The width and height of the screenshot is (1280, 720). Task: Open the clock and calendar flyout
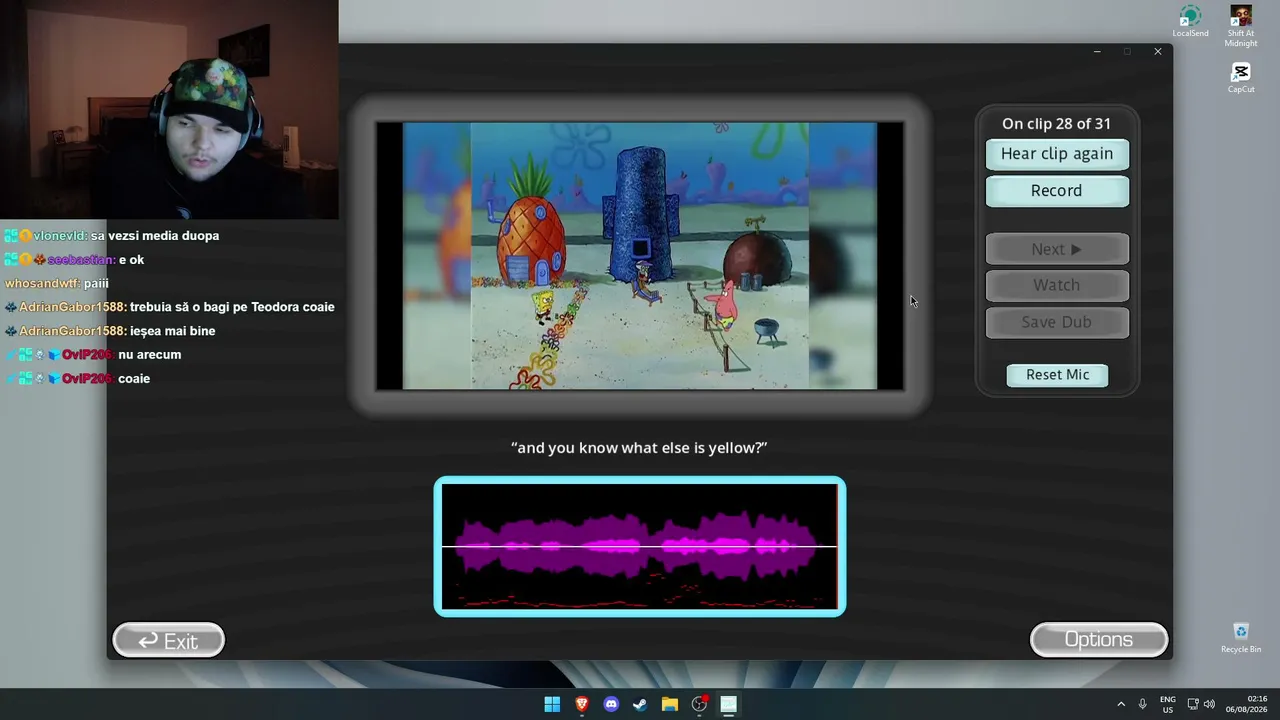(1248, 704)
